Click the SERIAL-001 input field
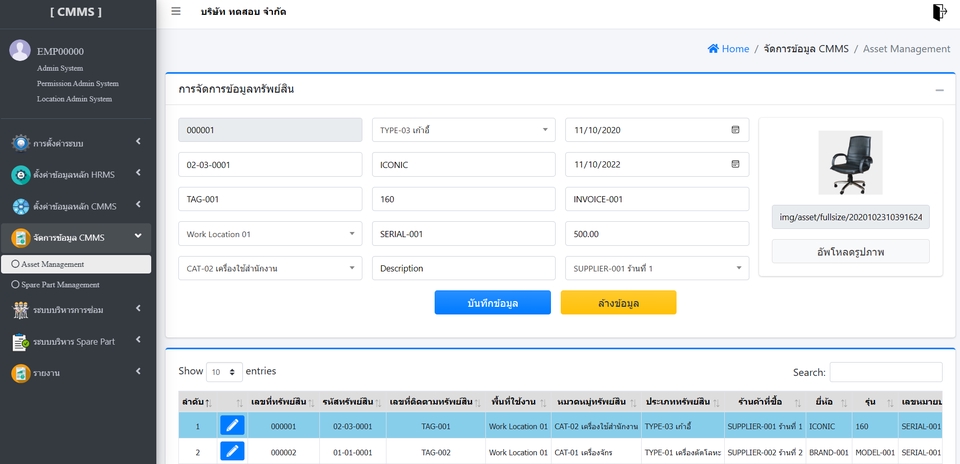This screenshot has height=464, width=960. (464, 234)
